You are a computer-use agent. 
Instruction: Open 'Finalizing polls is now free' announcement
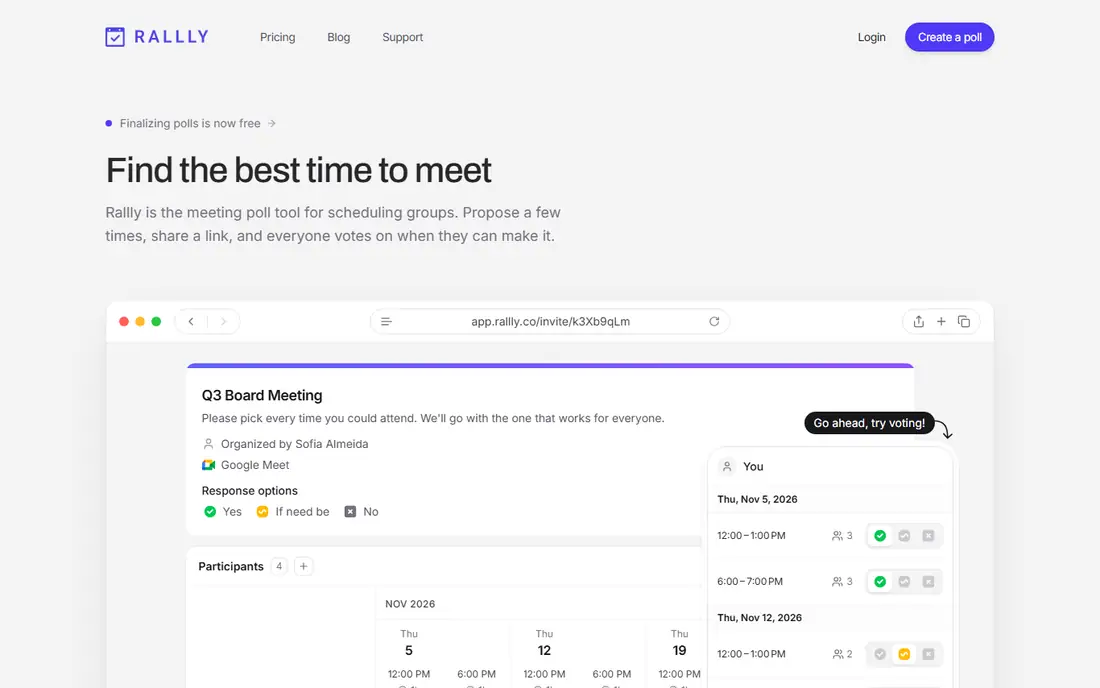190,123
